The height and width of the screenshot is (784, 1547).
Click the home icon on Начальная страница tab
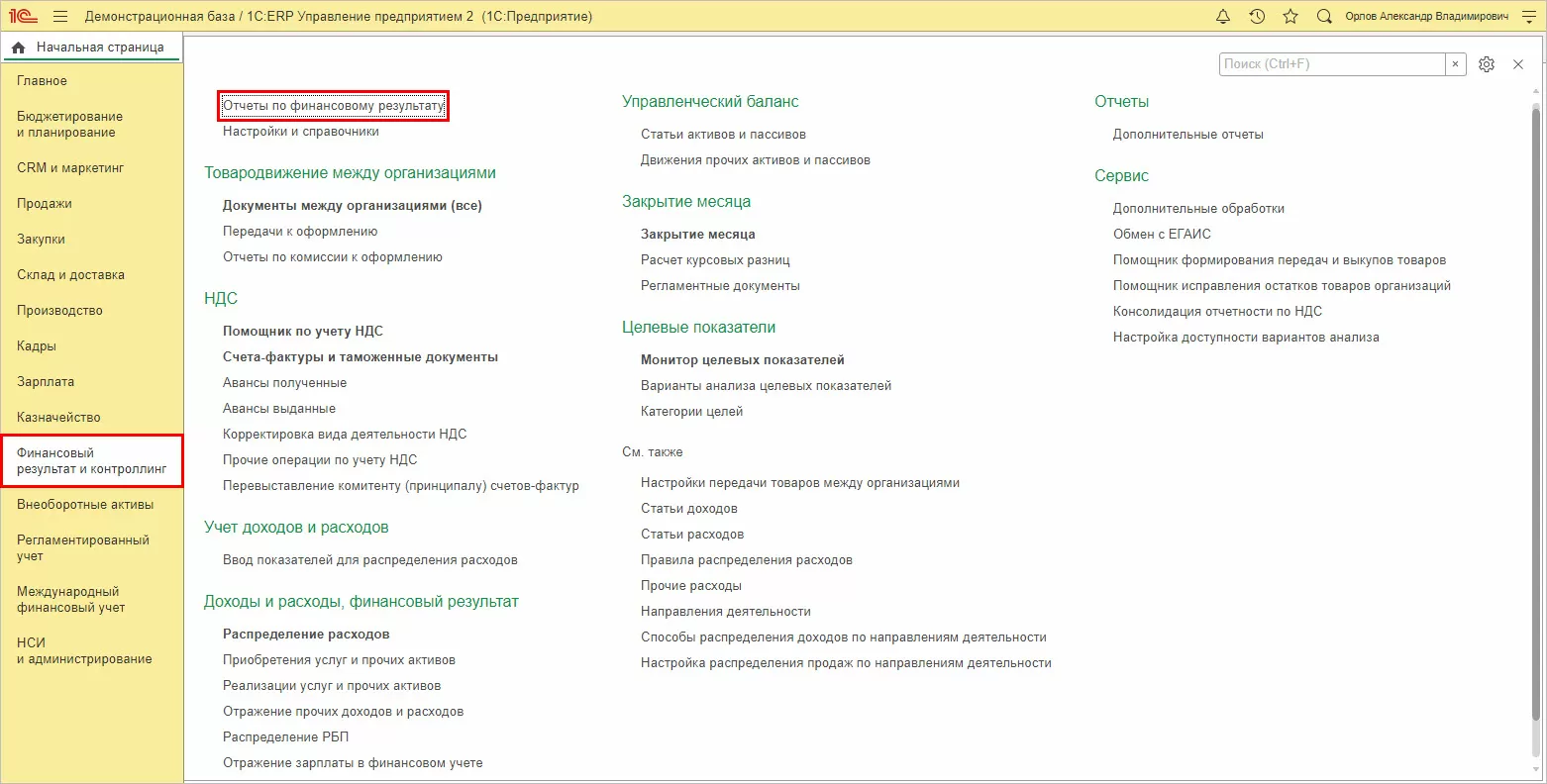(18, 48)
